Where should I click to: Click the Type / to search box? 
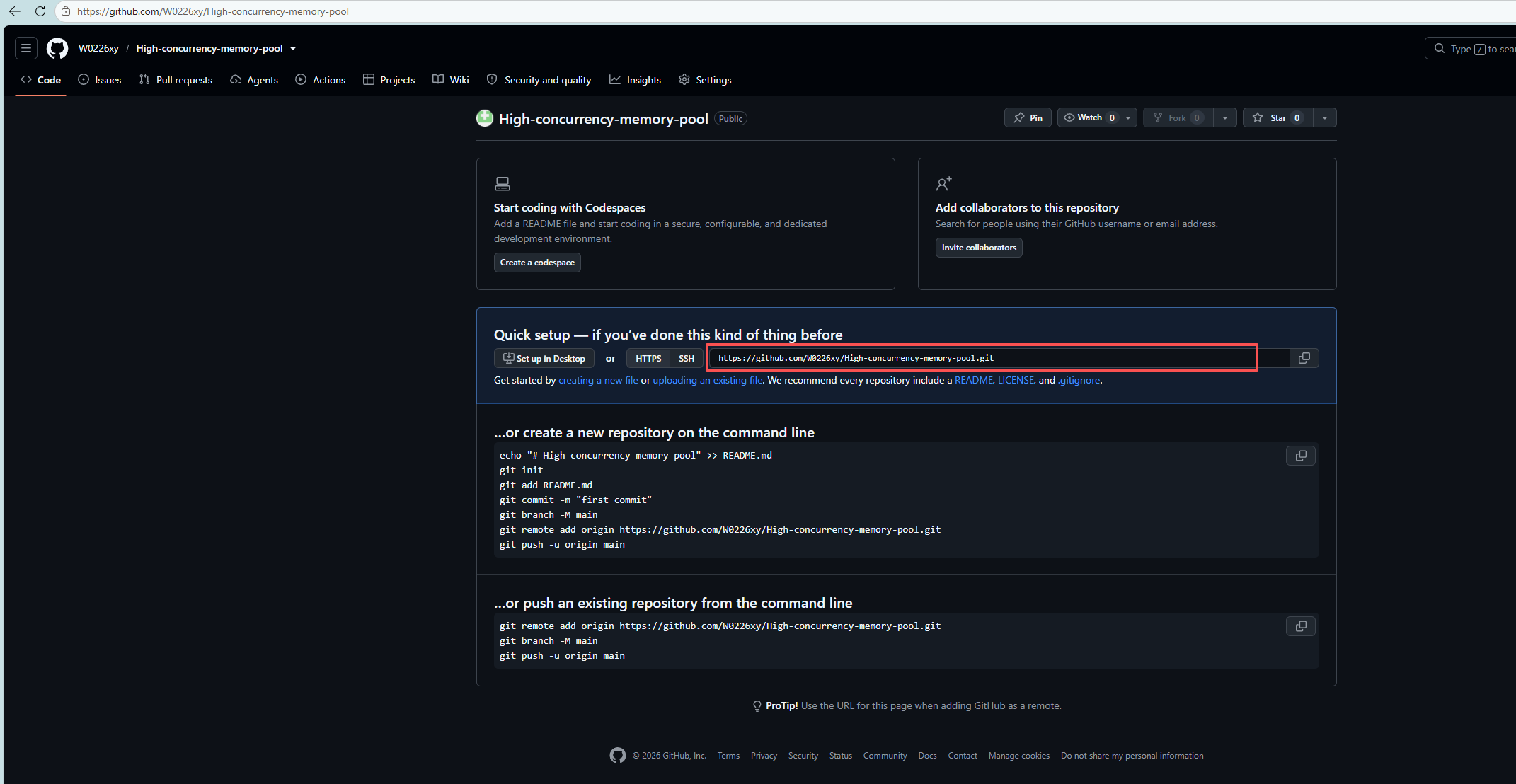pos(1471,48)
